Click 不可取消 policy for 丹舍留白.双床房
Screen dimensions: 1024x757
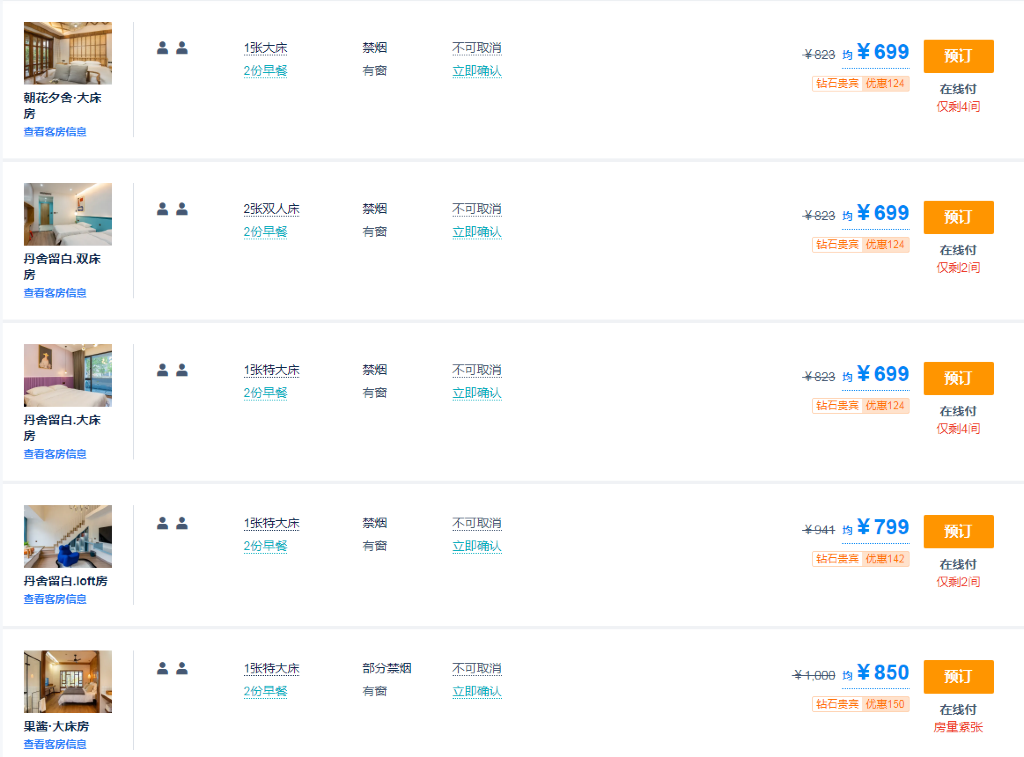476,209
